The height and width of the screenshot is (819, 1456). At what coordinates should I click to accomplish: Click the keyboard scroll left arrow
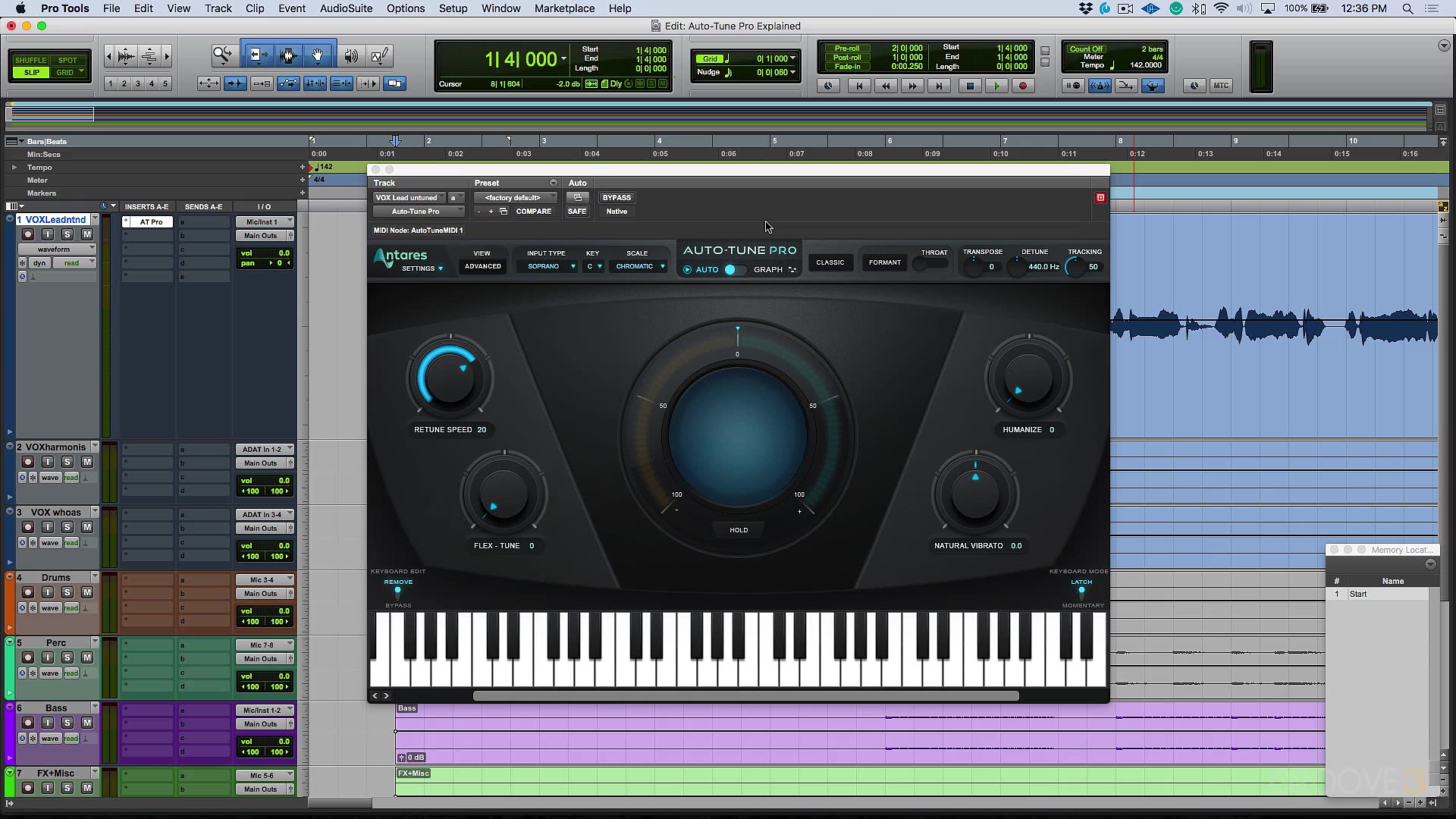[x=375, y=695]
